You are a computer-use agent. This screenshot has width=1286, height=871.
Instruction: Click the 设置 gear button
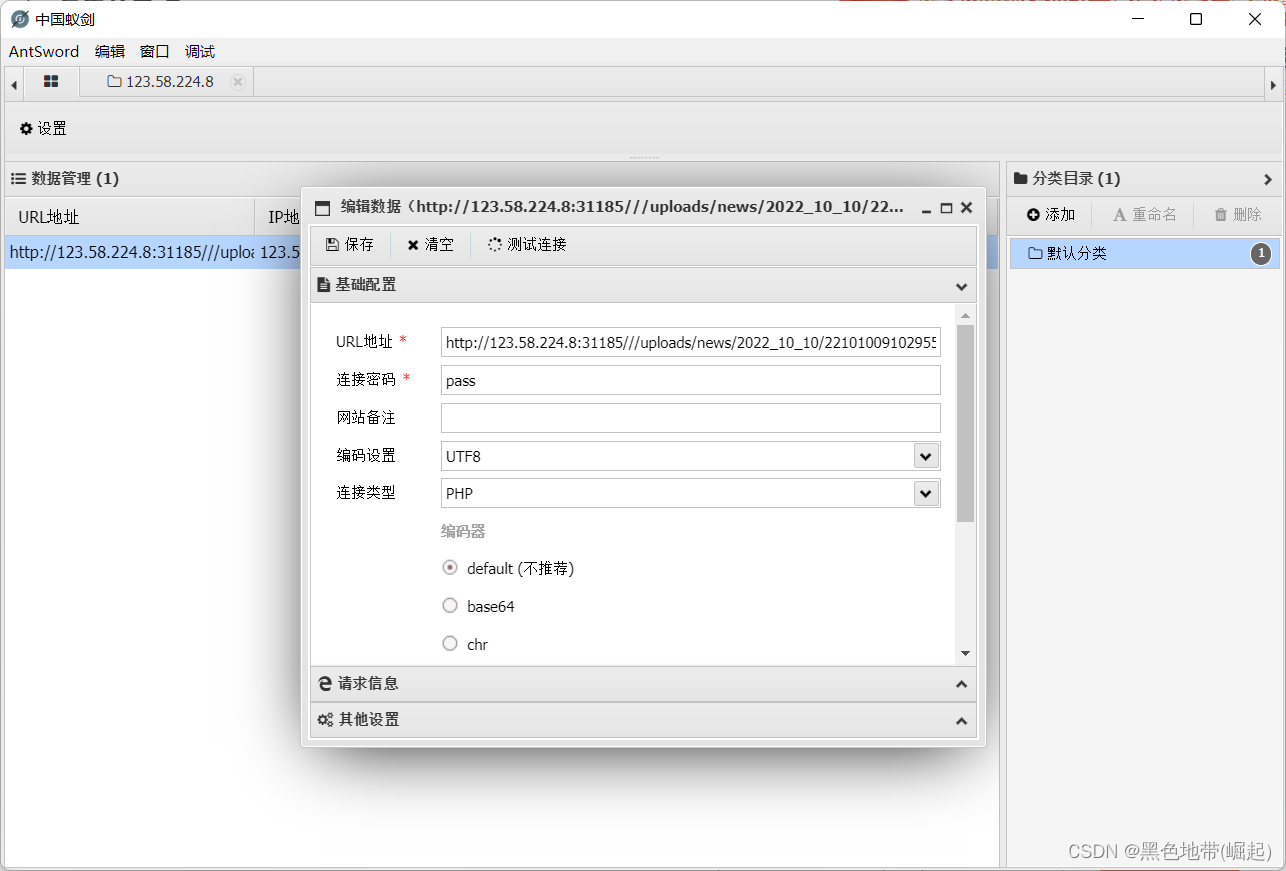pyautogui.click(x=43, y=128)
